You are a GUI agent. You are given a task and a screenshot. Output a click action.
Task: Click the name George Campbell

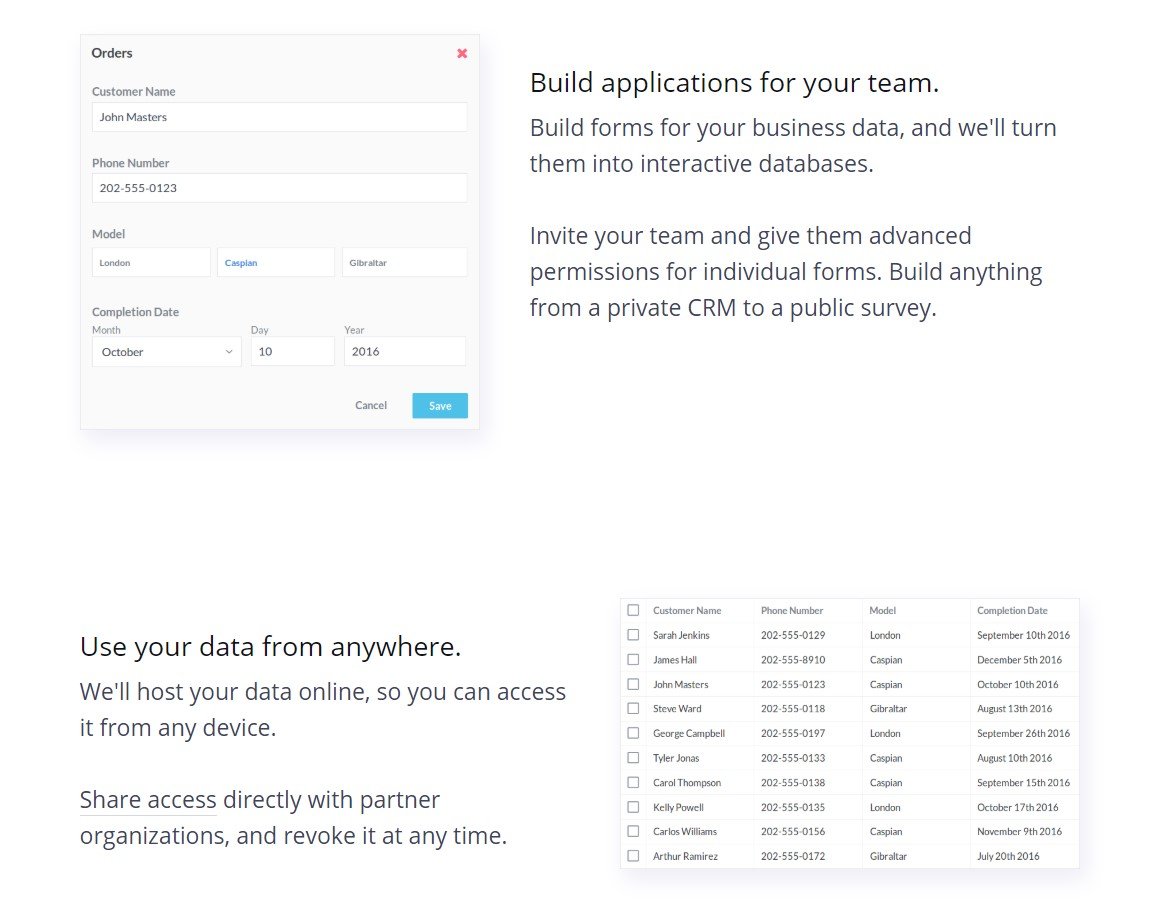coord(689,733)
